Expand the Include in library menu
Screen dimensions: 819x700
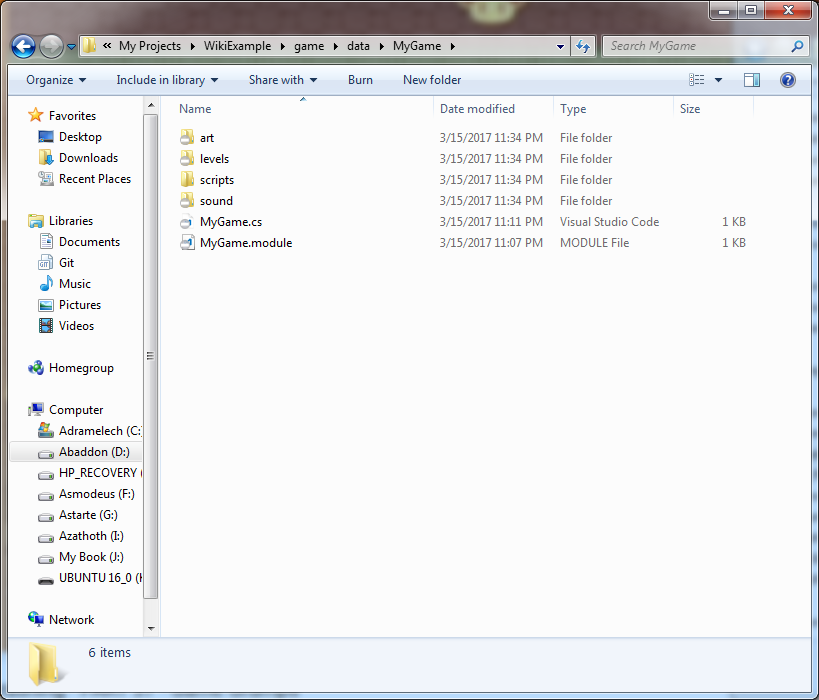[x=167, y=80]
